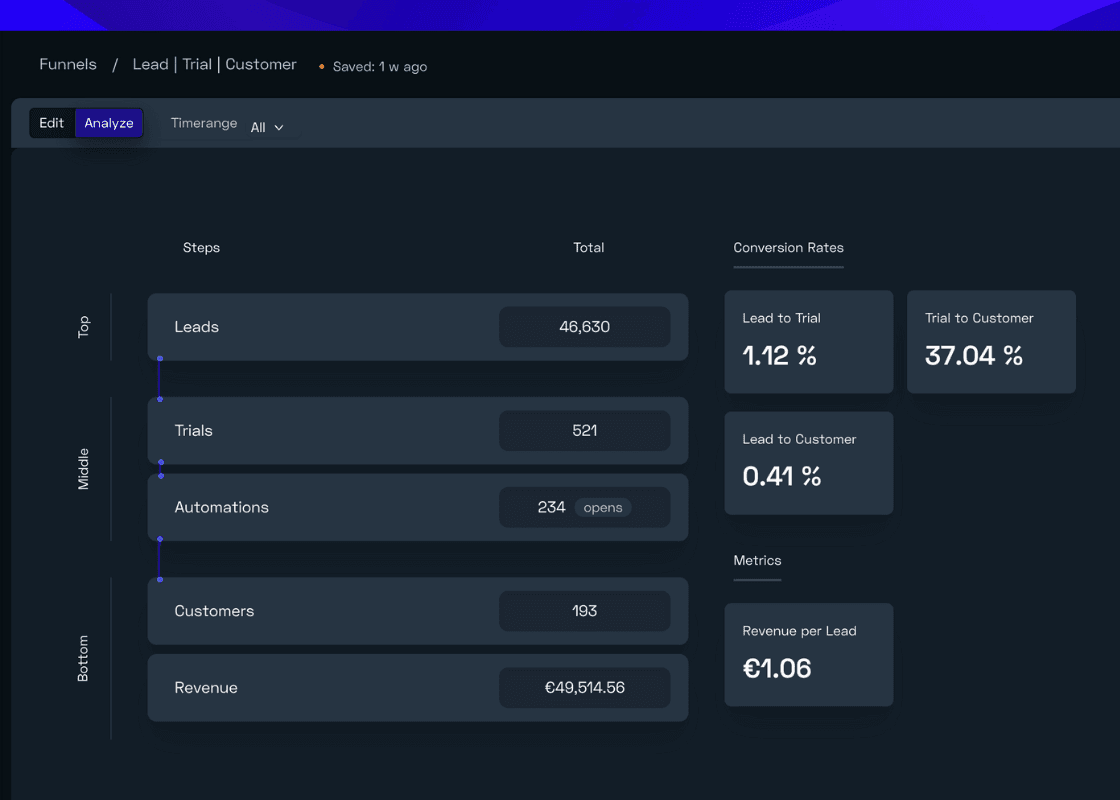The width and height of the screenshot is (1120, 800).
Task: Click the connector dot above the Trials step
Action: click(160, 399)
